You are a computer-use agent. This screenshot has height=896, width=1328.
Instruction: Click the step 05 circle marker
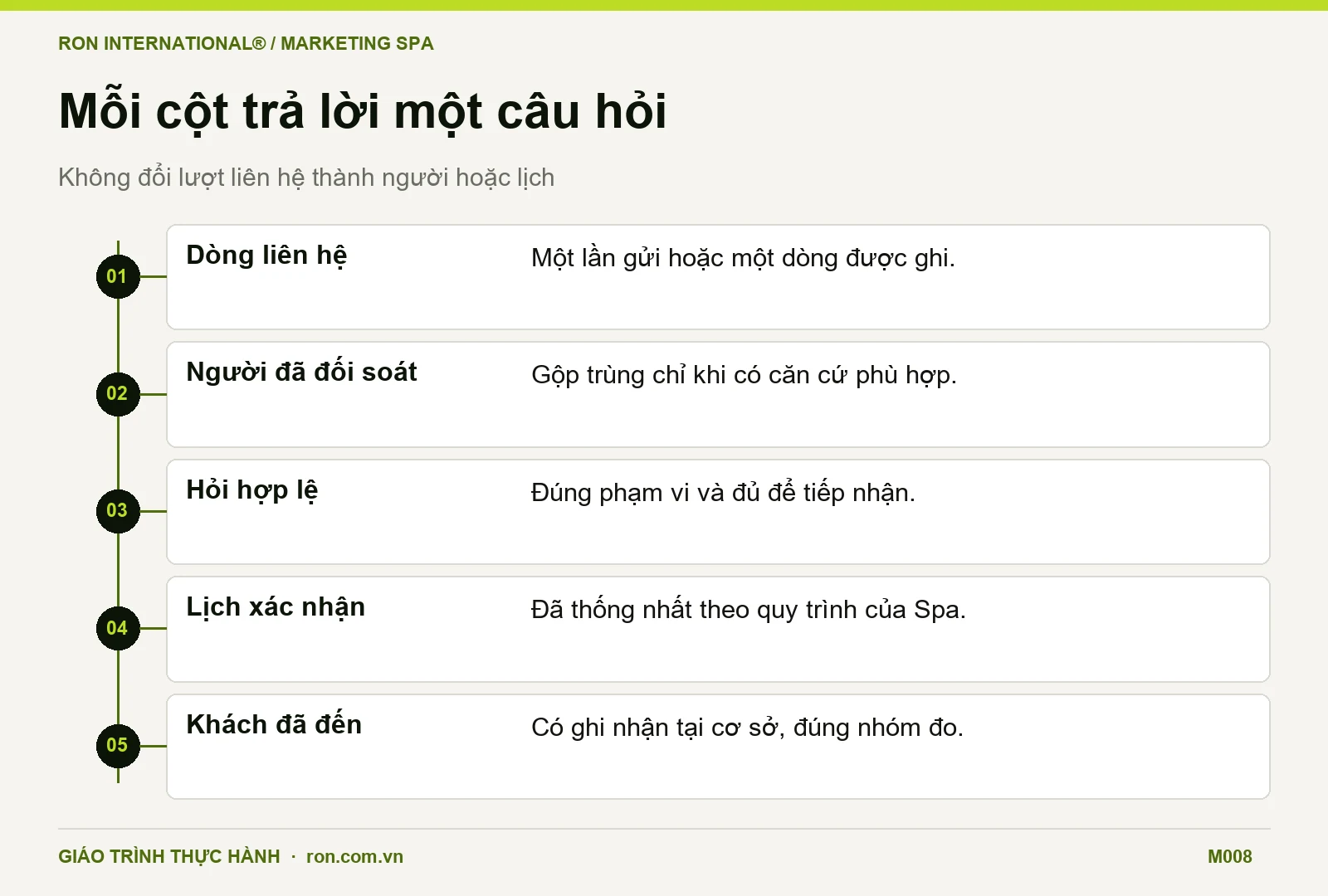pyautogui.click(x=118, y=746)
